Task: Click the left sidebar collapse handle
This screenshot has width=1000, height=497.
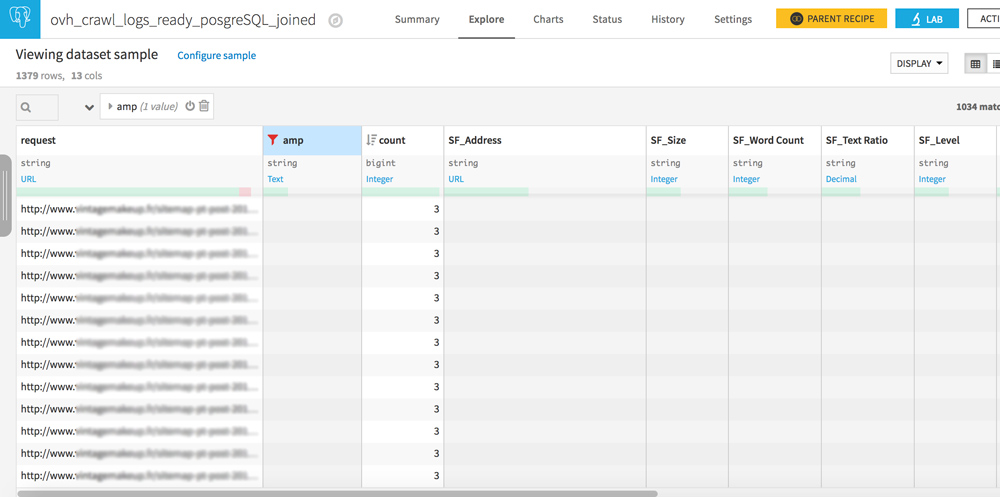Action: [4, 196]
